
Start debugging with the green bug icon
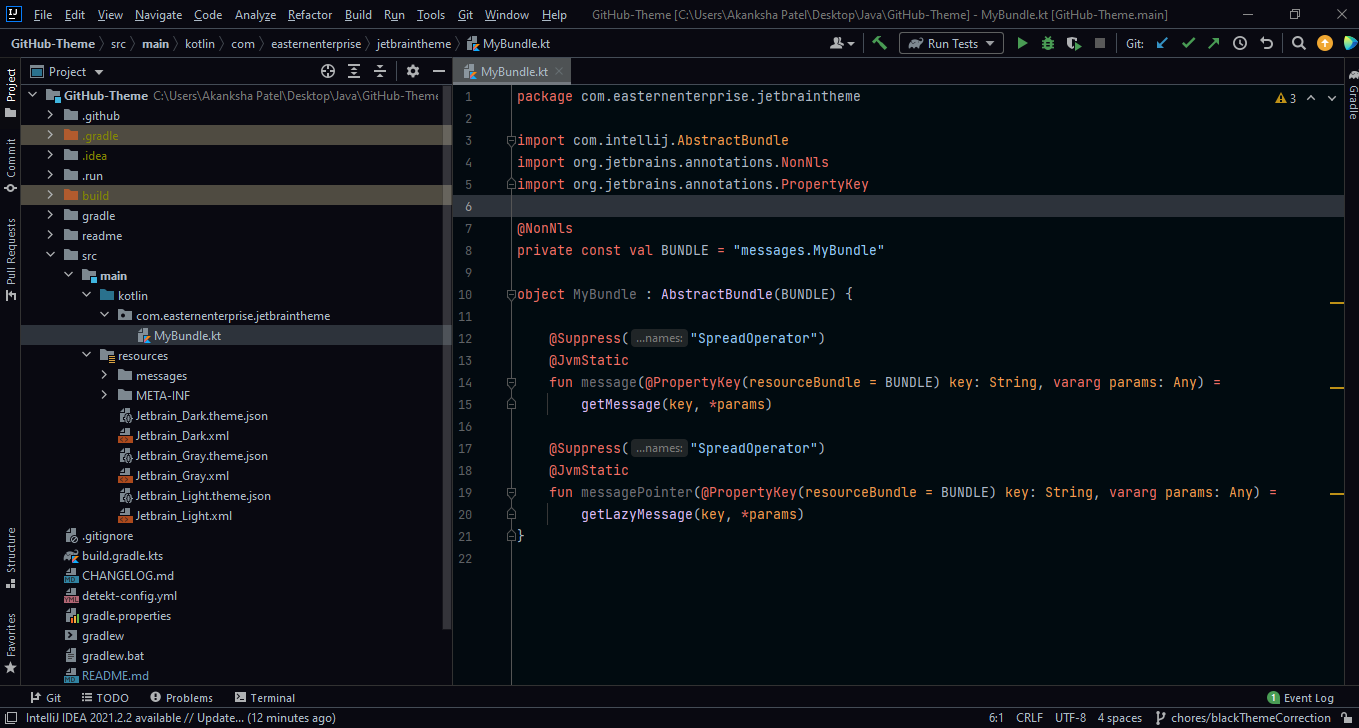[1048, 43]
